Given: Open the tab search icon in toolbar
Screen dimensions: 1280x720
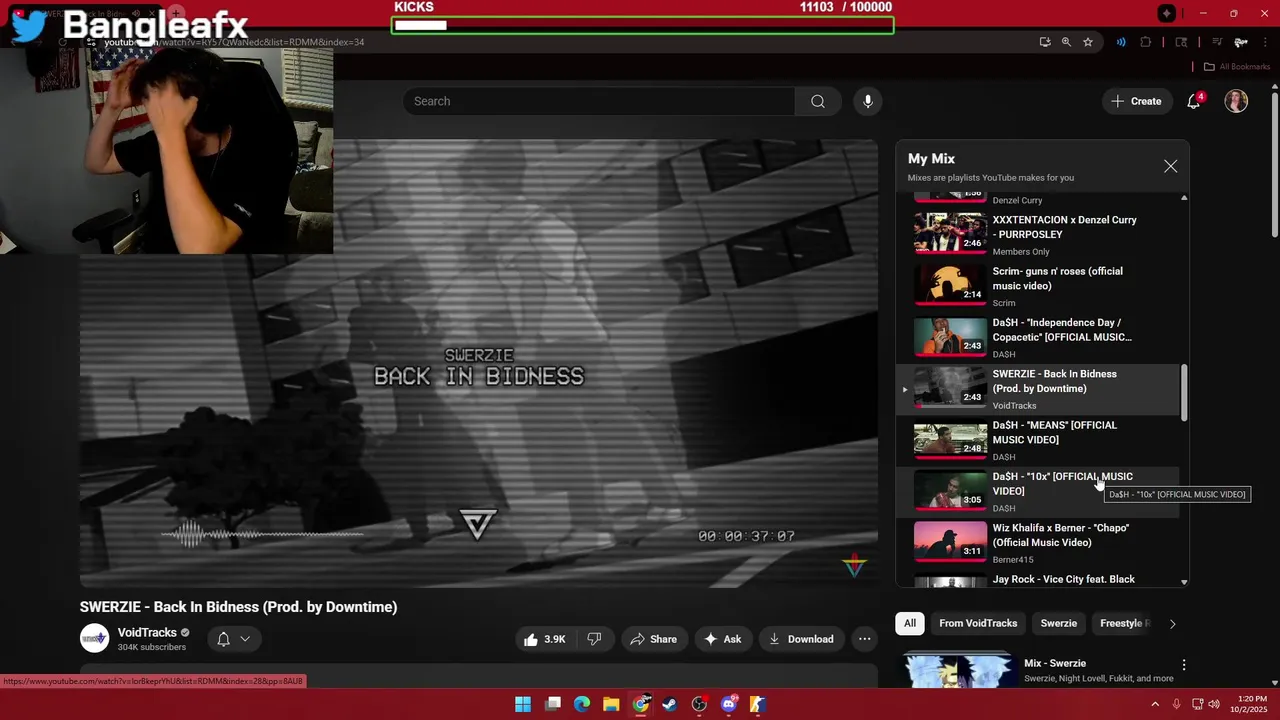Looking at the screenshot, I should (x=1181, y=42).
